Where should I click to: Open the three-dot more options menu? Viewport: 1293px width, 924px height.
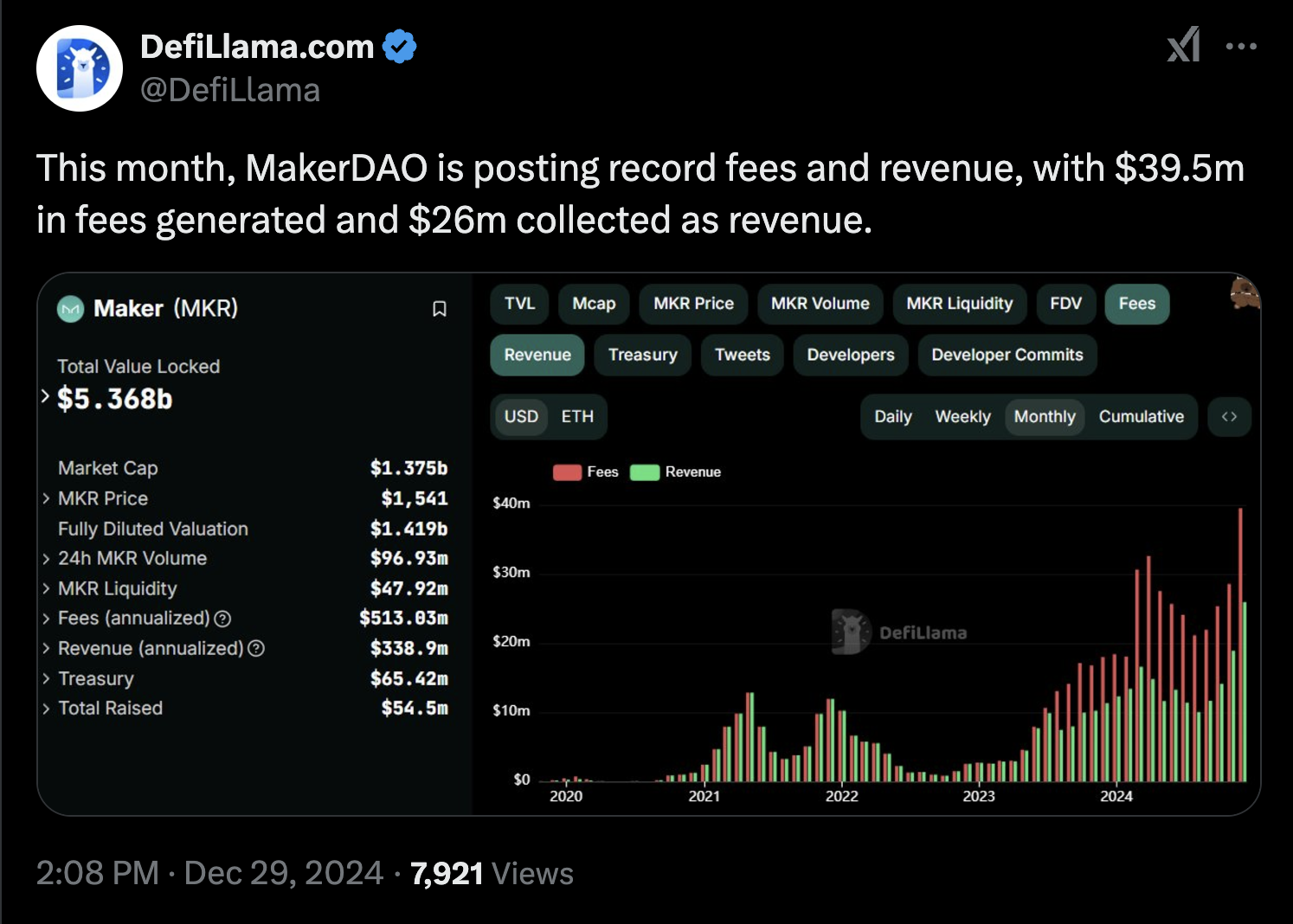1241,46
